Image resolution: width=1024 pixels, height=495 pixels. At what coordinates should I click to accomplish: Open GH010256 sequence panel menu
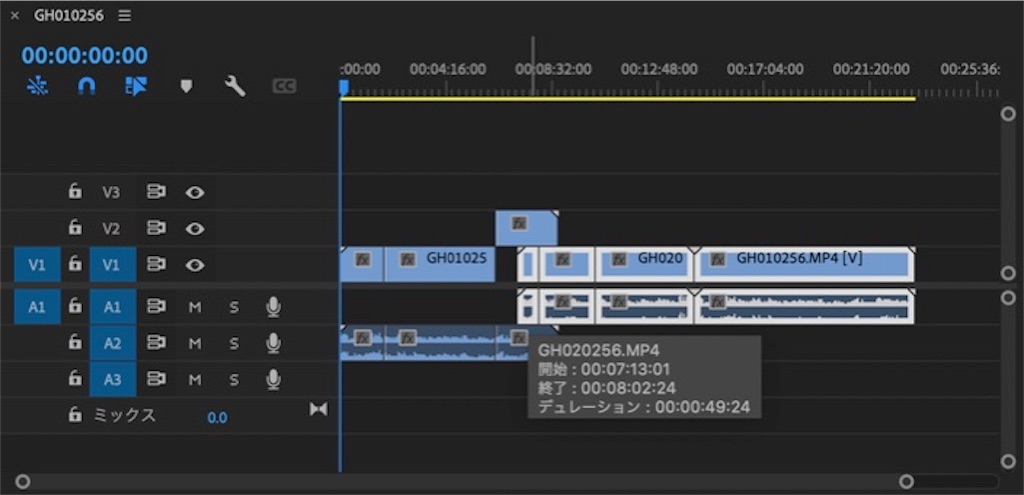pos(124,16)
